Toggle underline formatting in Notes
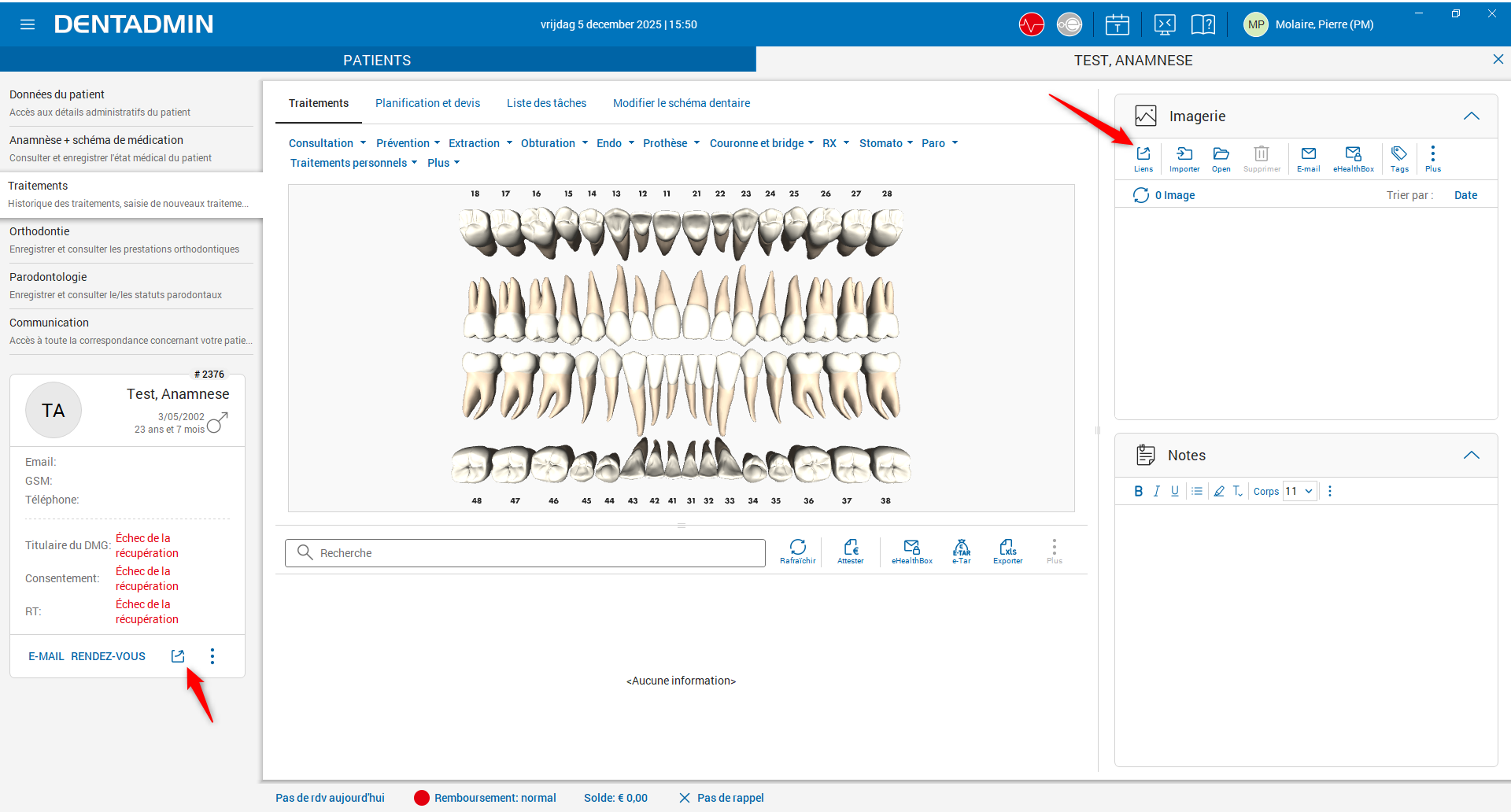Screen dimensions: 1511x812 [x=1175, y=491]
